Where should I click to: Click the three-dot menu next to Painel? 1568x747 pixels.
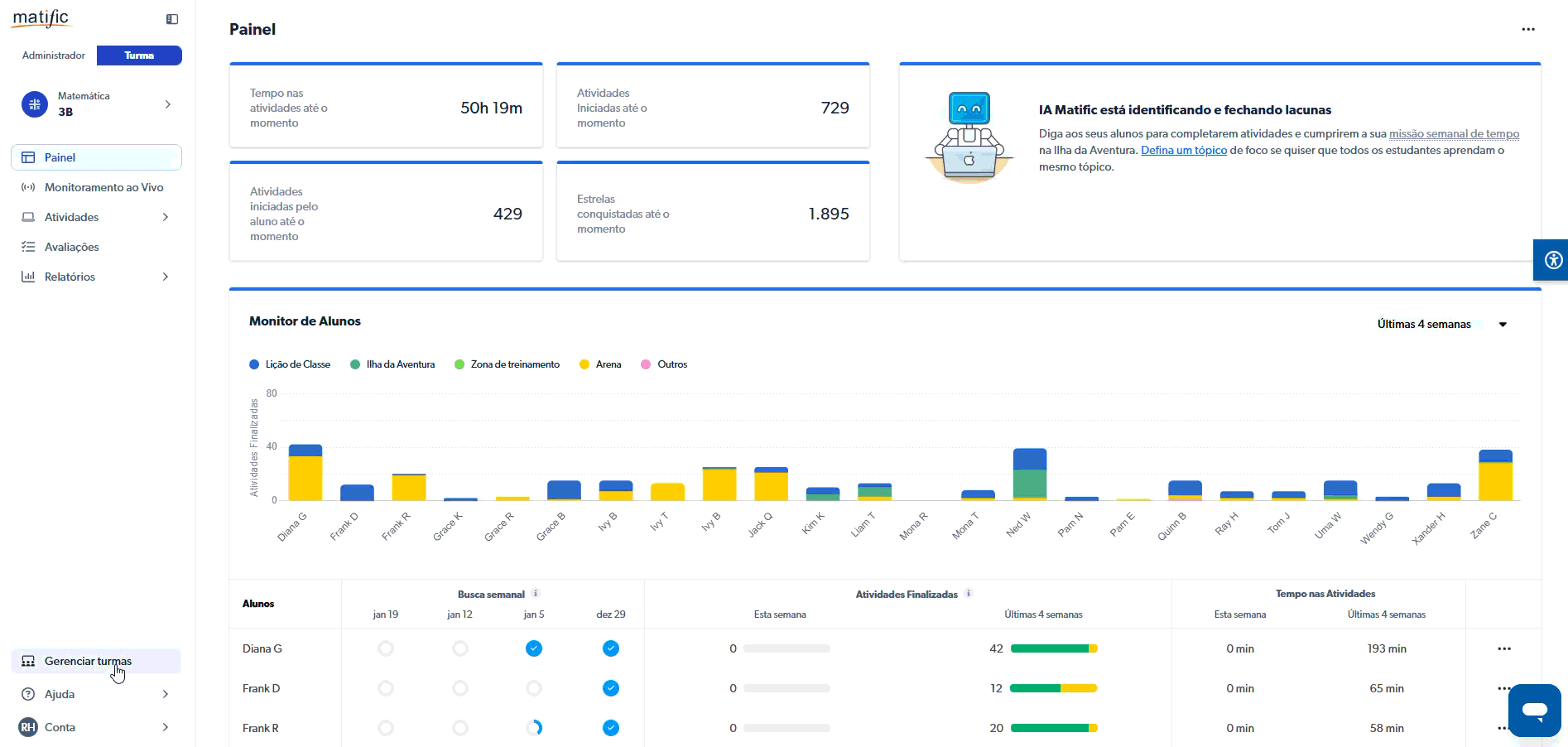tap(1527, 29)
